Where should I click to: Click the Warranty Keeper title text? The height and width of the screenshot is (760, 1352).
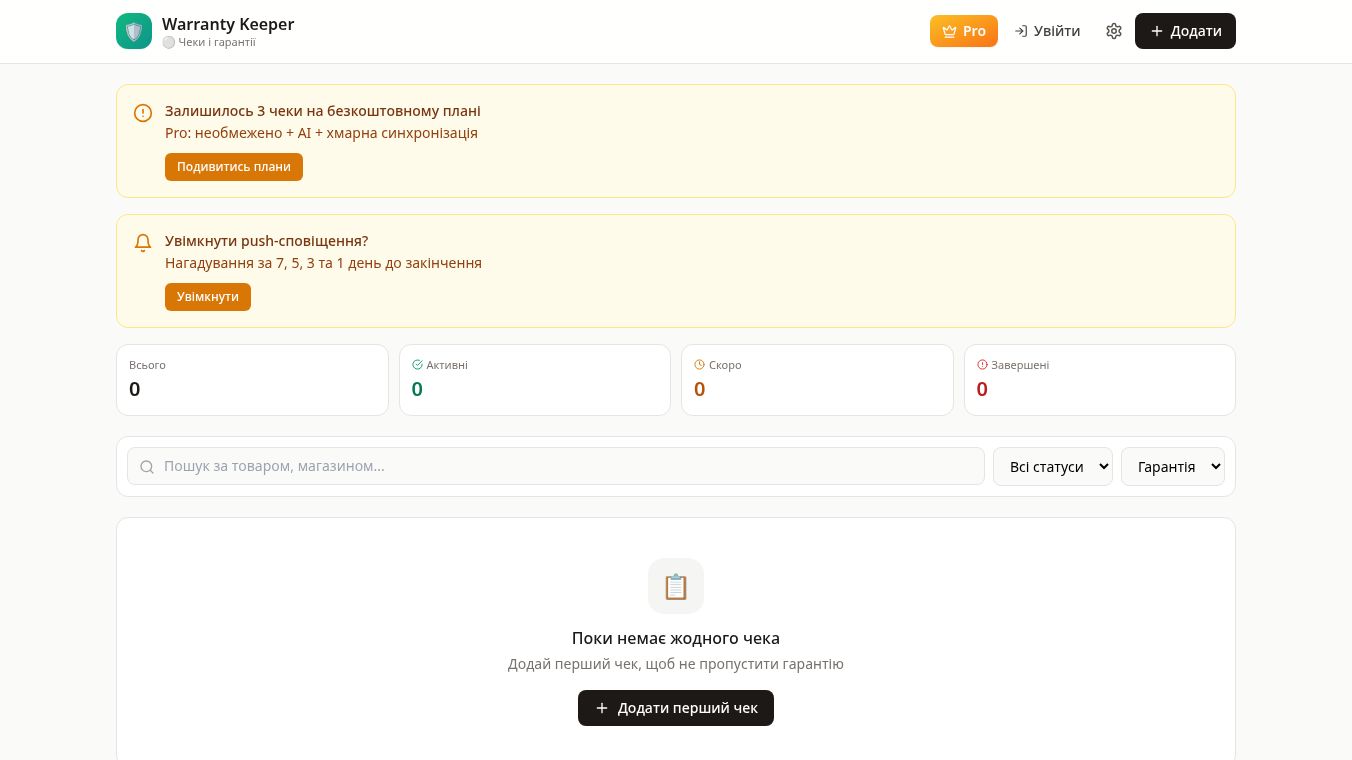pos(228,24)
